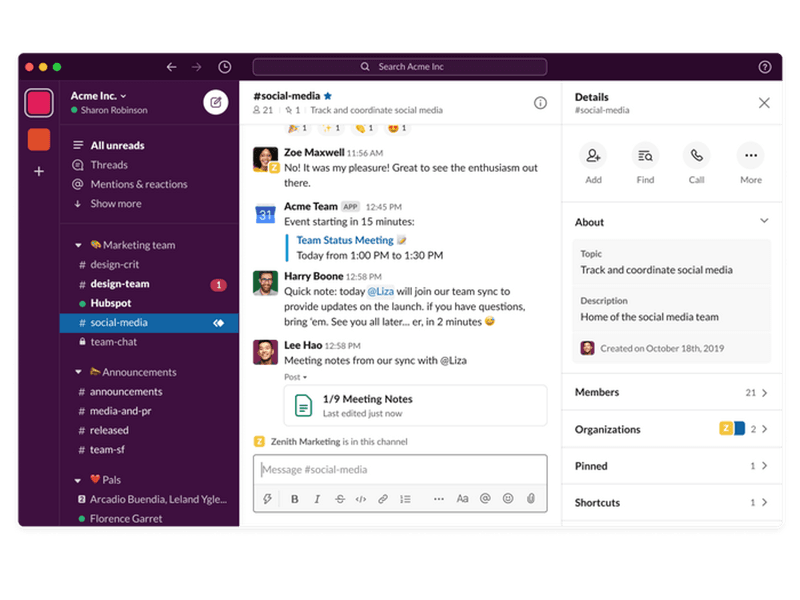Screen dimensions: 800x600
Task: Toggle bold formatting in the message composer
Action: coord(294,499)
